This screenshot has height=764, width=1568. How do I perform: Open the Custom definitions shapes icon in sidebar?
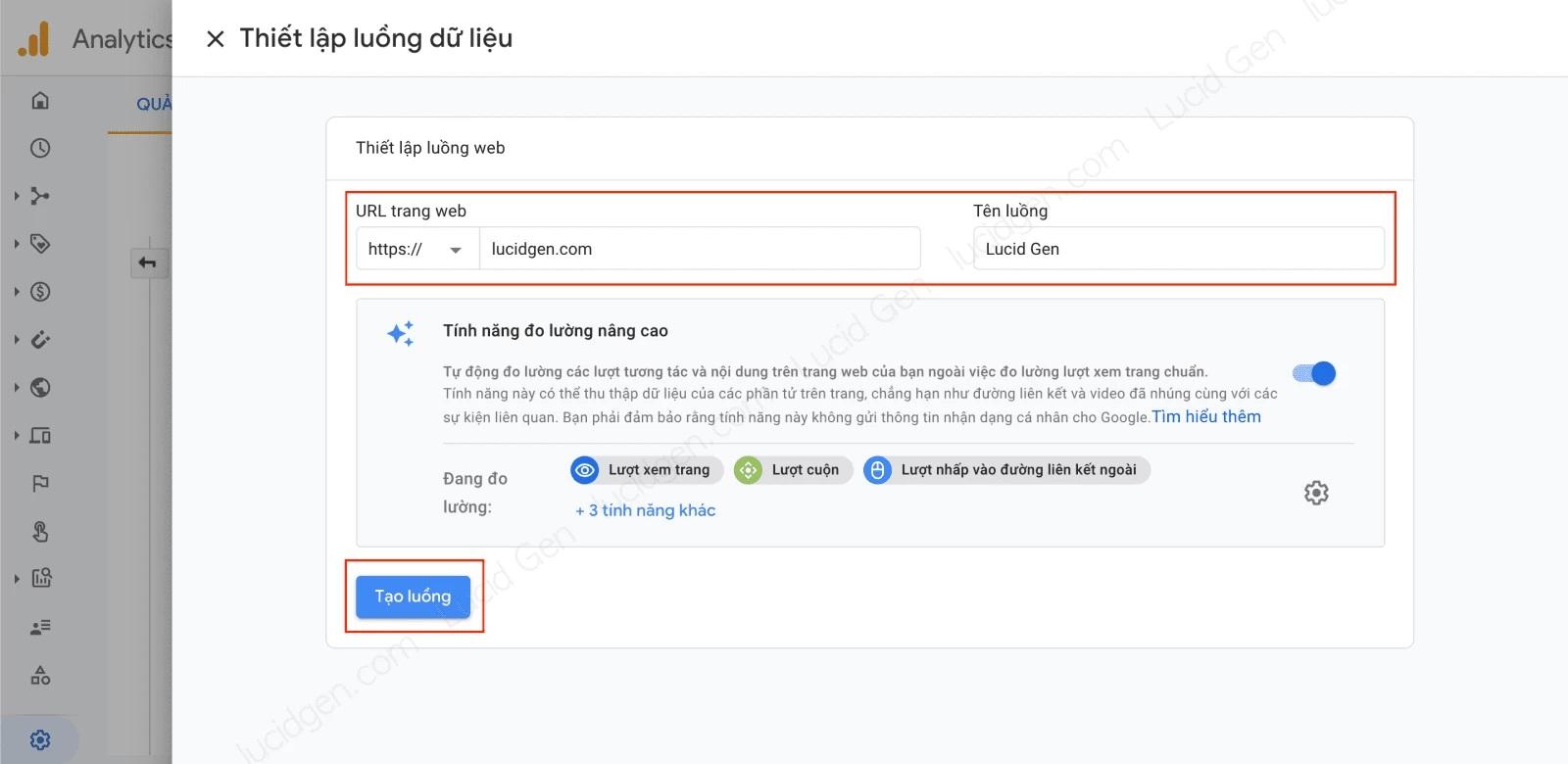40,675
